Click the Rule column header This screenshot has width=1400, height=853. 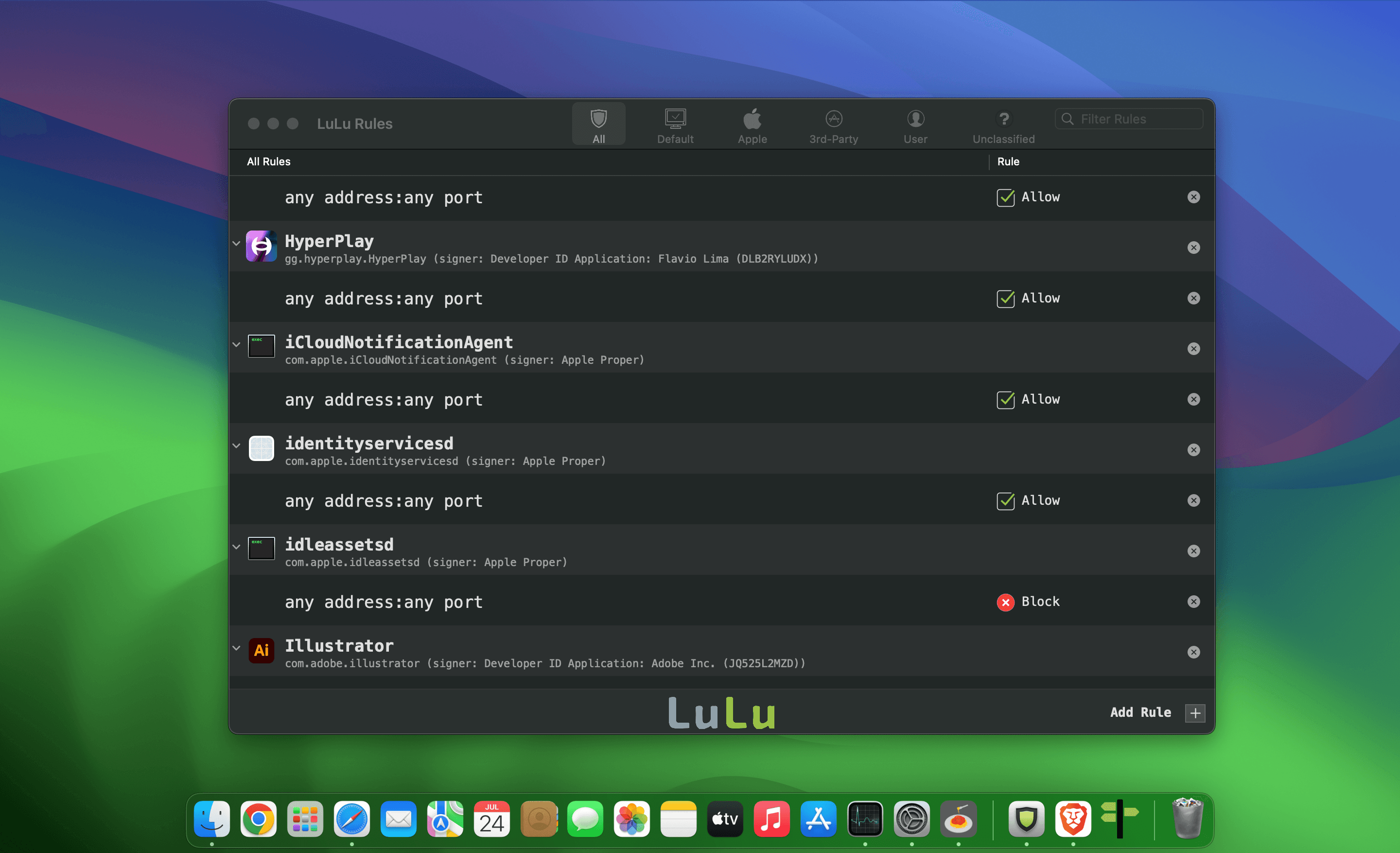(1008, 161)
